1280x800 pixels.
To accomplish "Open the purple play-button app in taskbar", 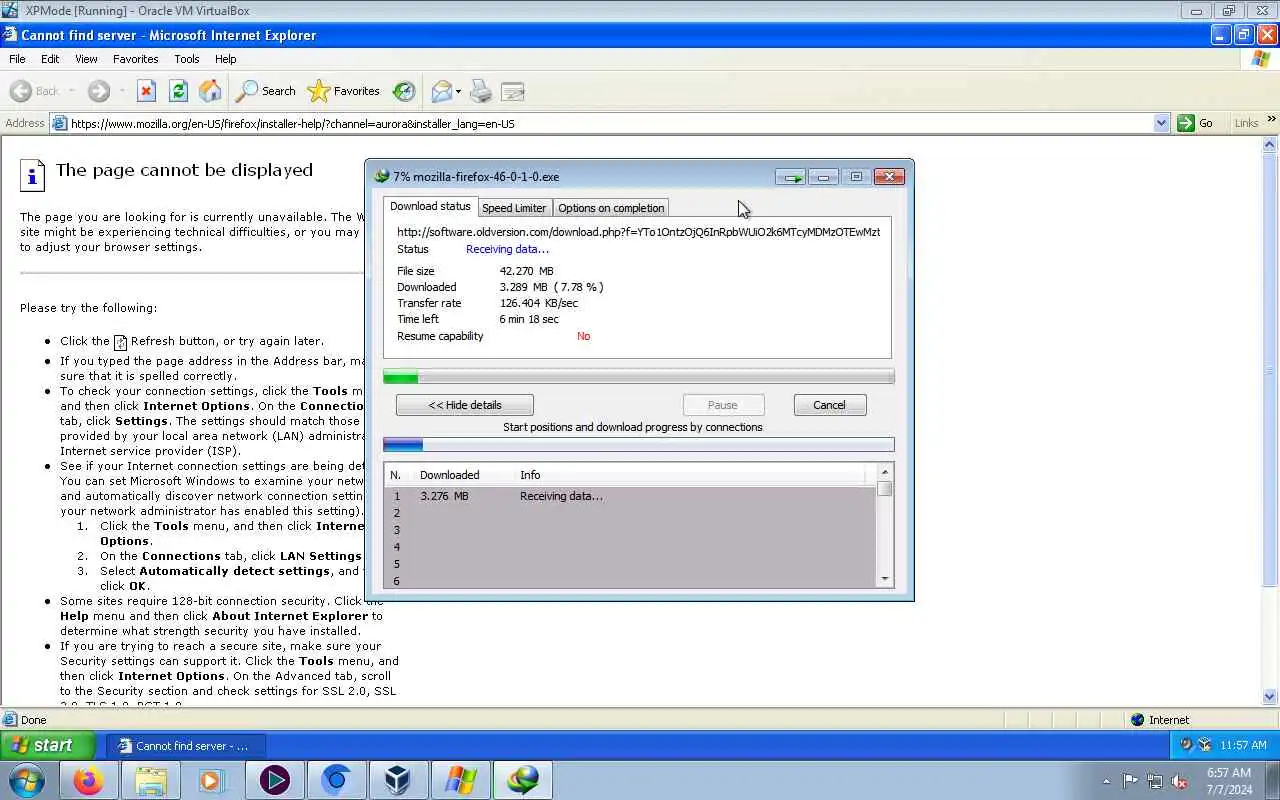I will pyautogui.click(x=274, y=780).
